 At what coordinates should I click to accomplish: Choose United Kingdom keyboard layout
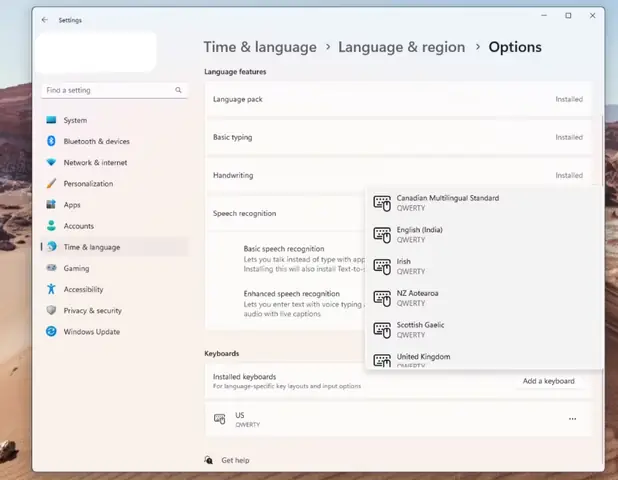coord(484,359)
